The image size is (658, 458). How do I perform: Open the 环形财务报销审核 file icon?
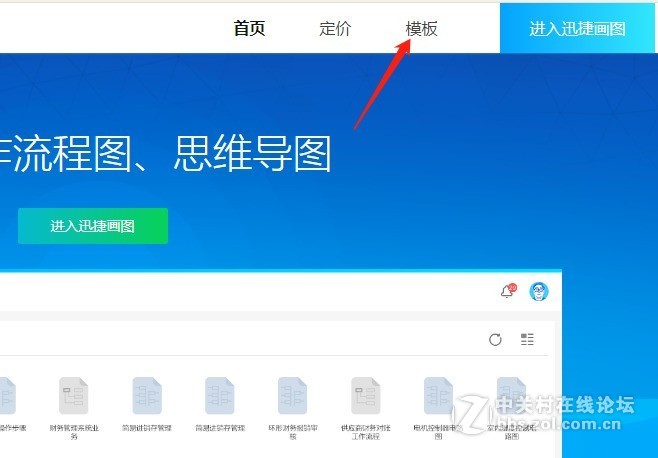click(x=292, y=395)
